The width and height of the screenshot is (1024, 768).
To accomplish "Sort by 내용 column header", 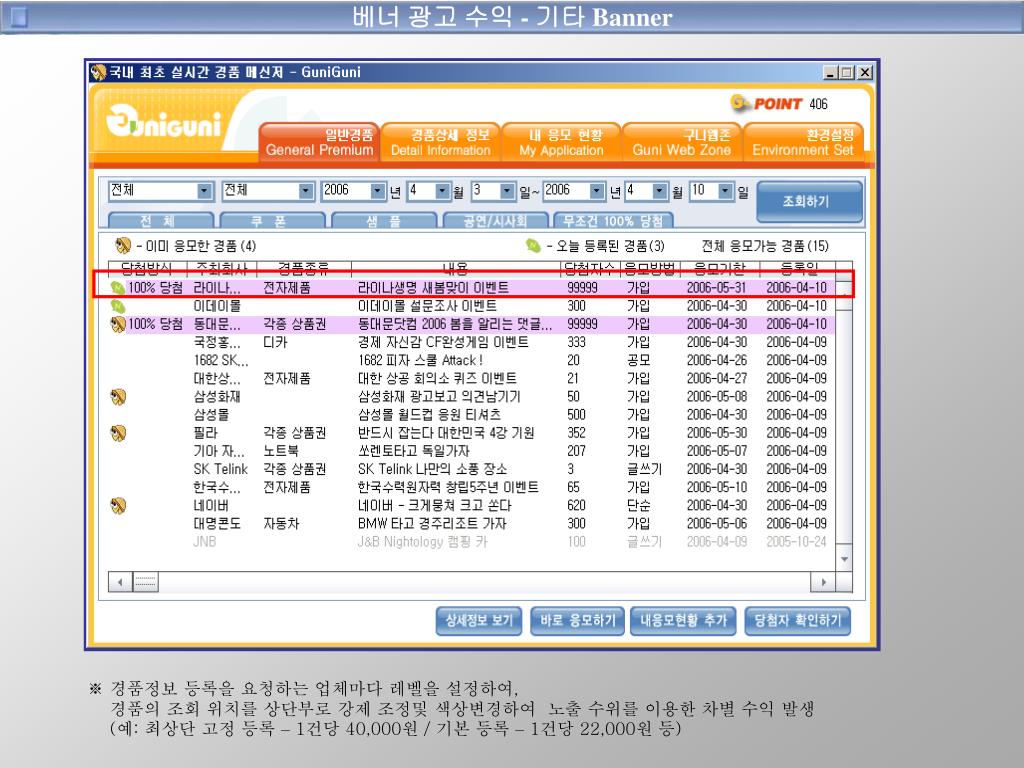I will click(456, 268).
